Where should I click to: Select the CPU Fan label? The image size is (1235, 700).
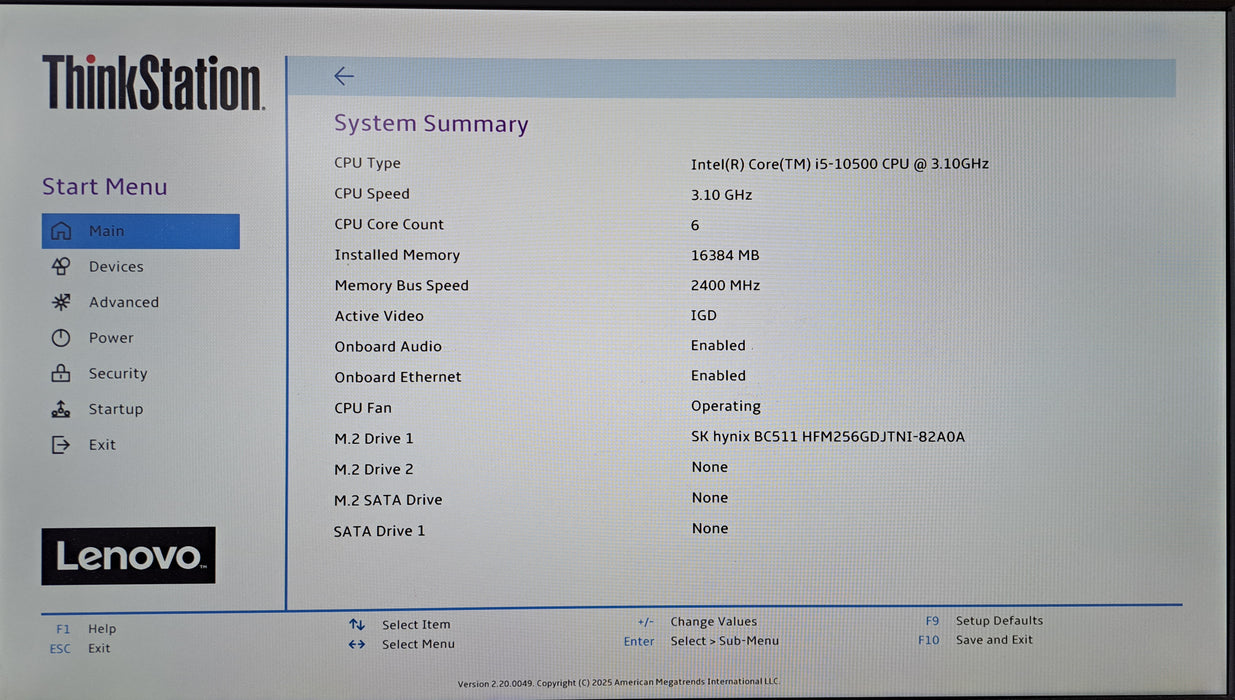363,408
